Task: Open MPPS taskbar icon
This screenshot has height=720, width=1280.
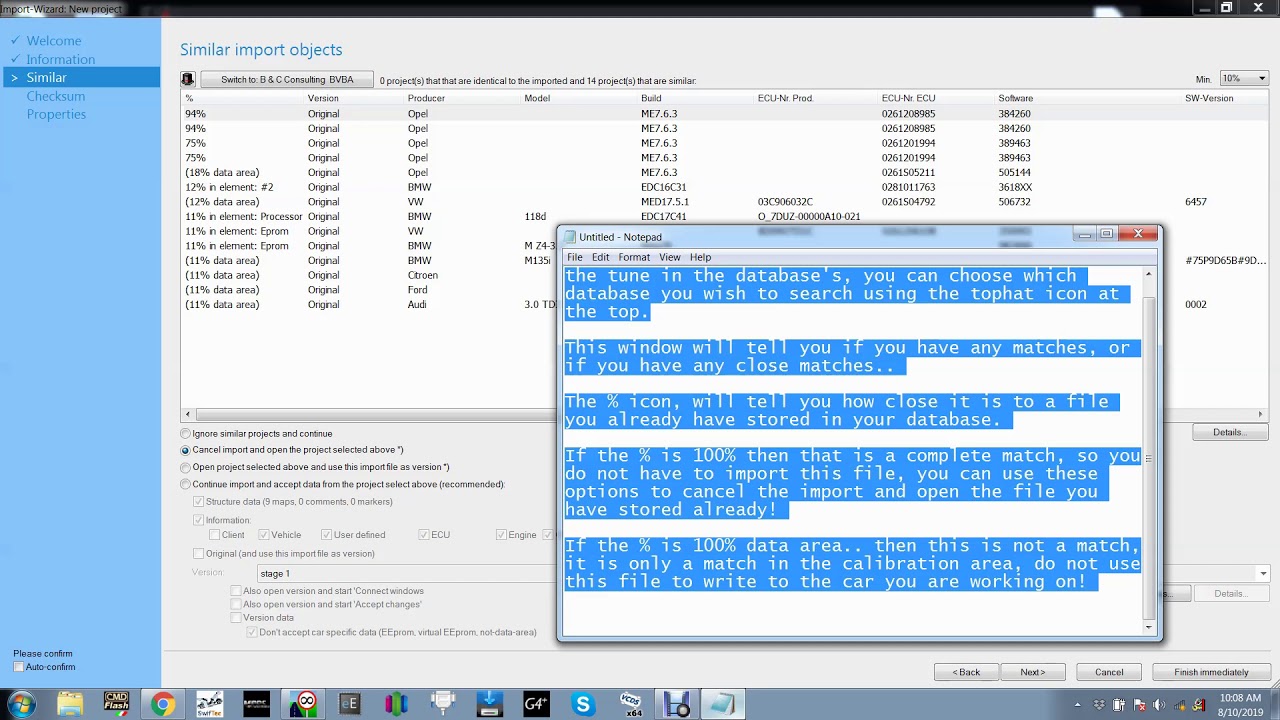Action: coord(256,704)
